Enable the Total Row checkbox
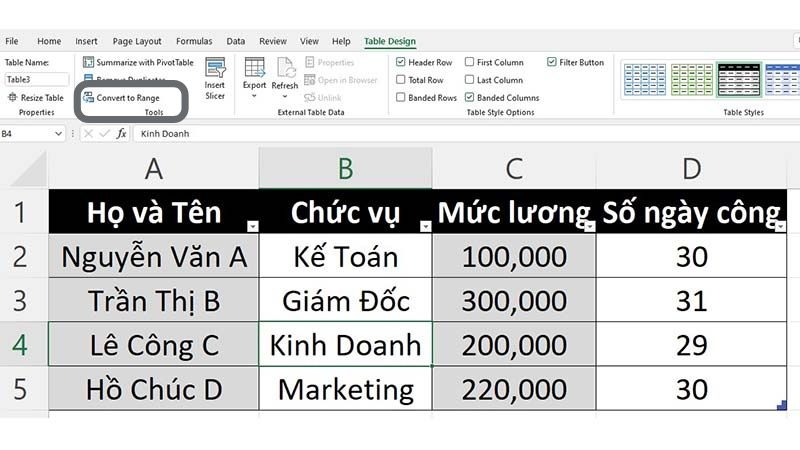 pos(401,80)
